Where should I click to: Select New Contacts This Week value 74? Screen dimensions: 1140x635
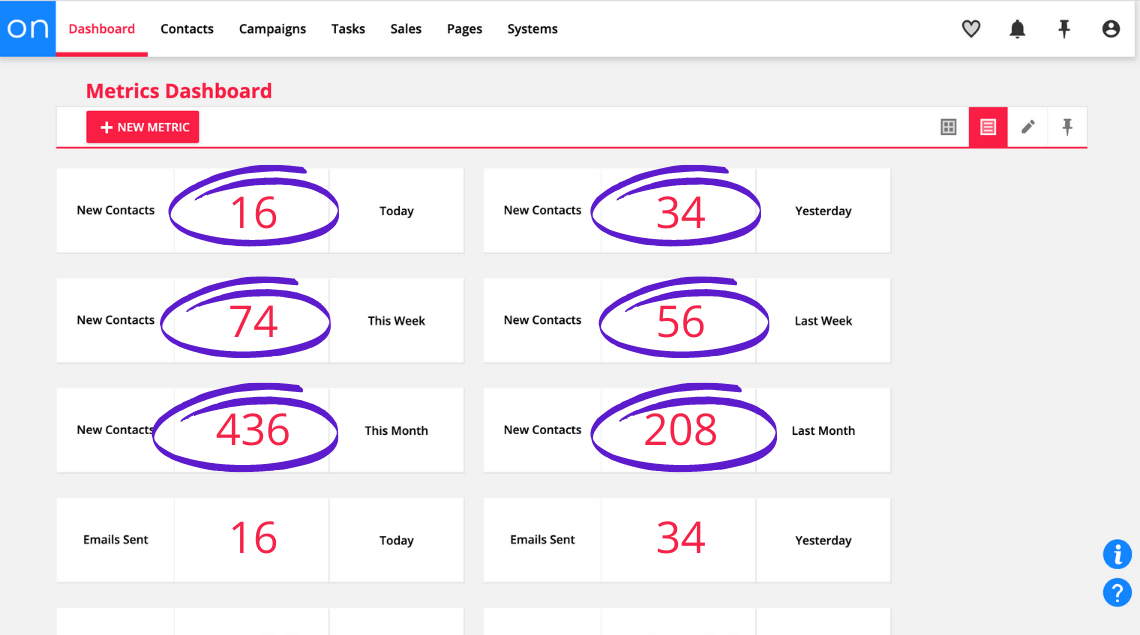point(253,322)
